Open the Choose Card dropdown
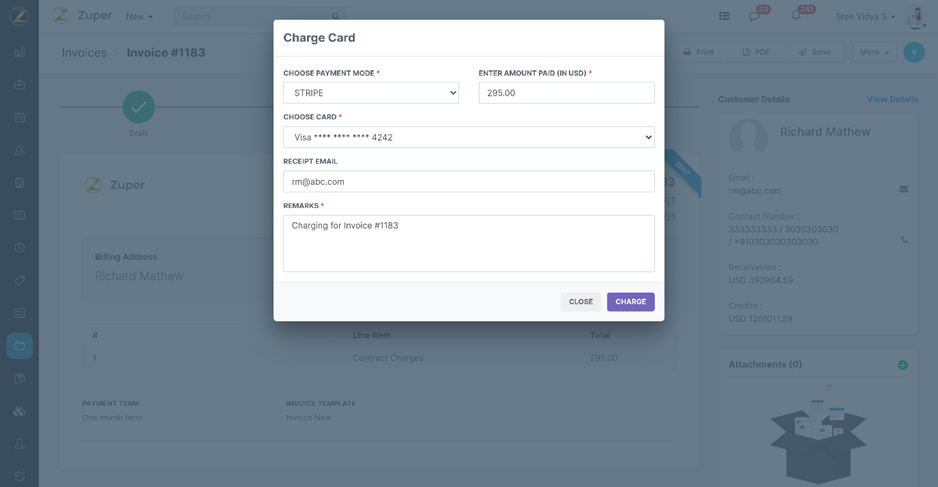This screenshot has height=487, width=938. click(468, 137)
